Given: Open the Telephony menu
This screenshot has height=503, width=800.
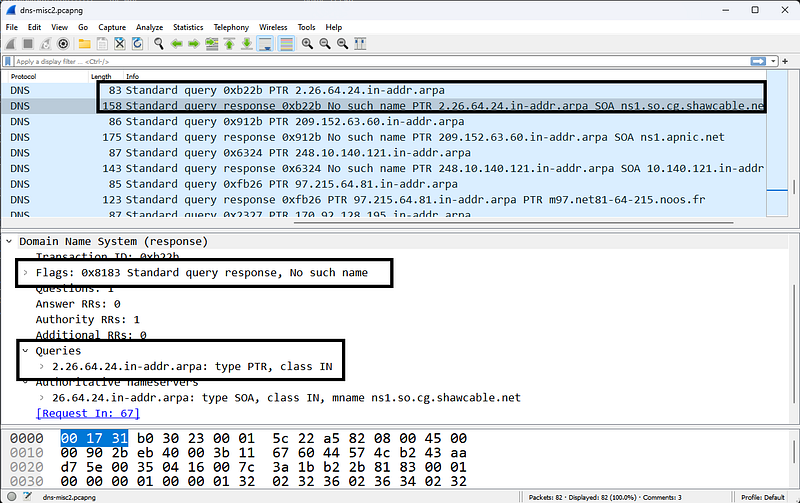Looking at the screenshot, I should click(231, 27).
